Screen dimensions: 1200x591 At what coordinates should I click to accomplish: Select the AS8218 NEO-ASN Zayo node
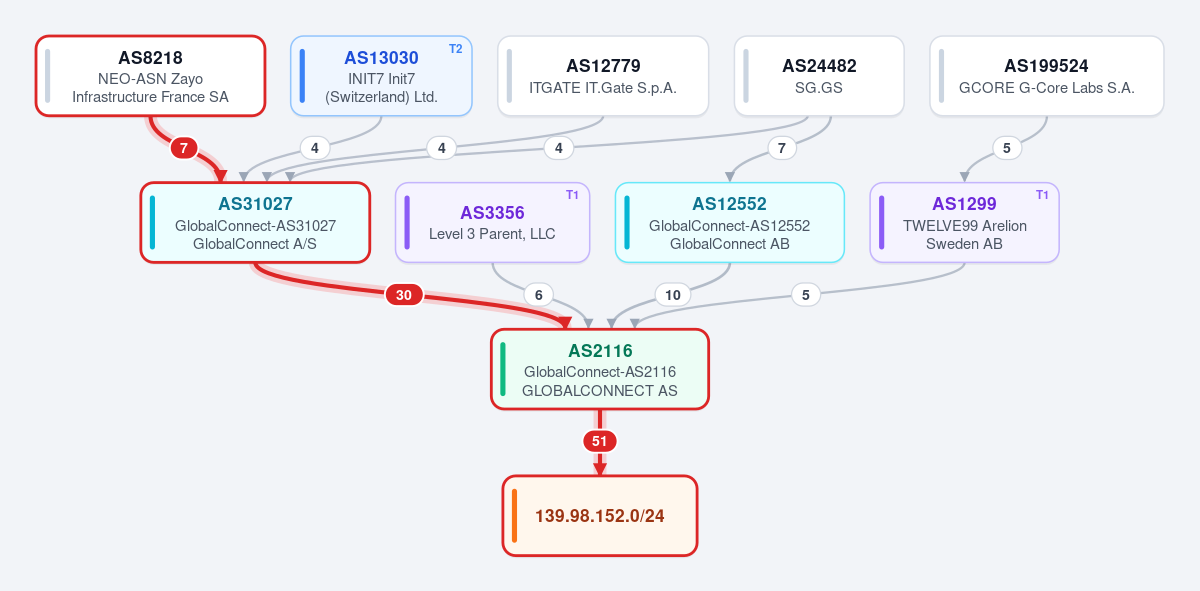pyautogui.click(x=150, y=76)
